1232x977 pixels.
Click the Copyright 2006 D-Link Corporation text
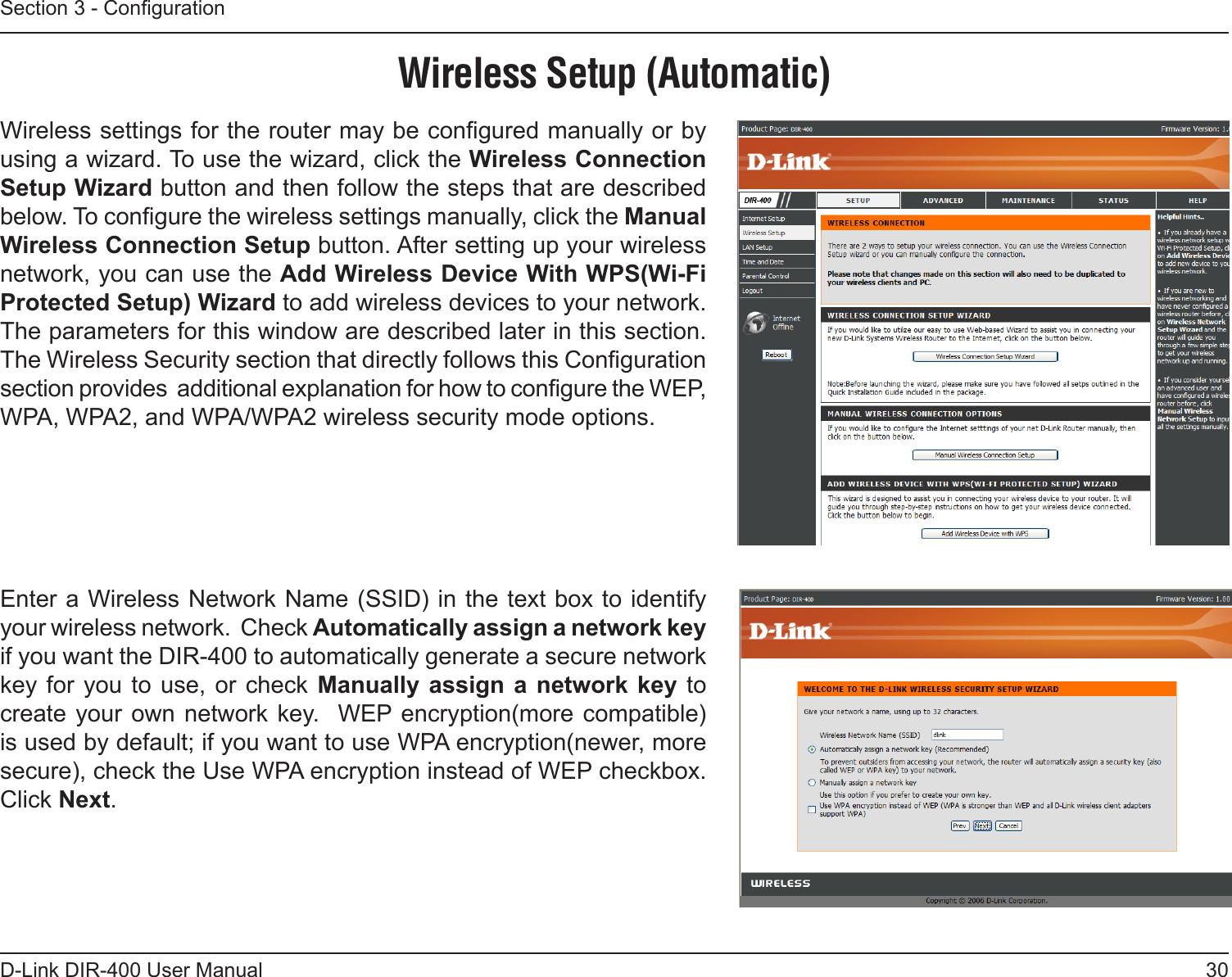(x=986, y=901)
